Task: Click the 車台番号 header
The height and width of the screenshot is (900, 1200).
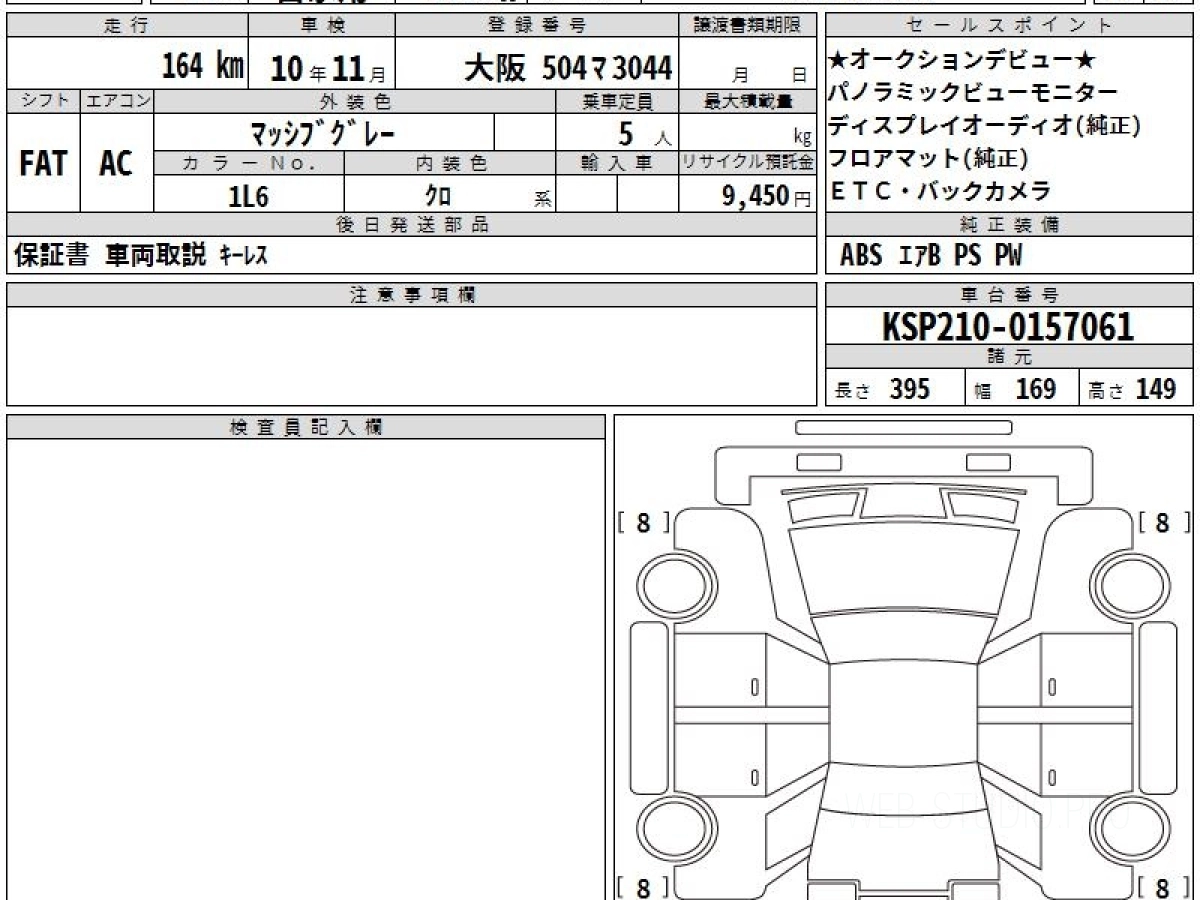Action: click(1009, 294)
